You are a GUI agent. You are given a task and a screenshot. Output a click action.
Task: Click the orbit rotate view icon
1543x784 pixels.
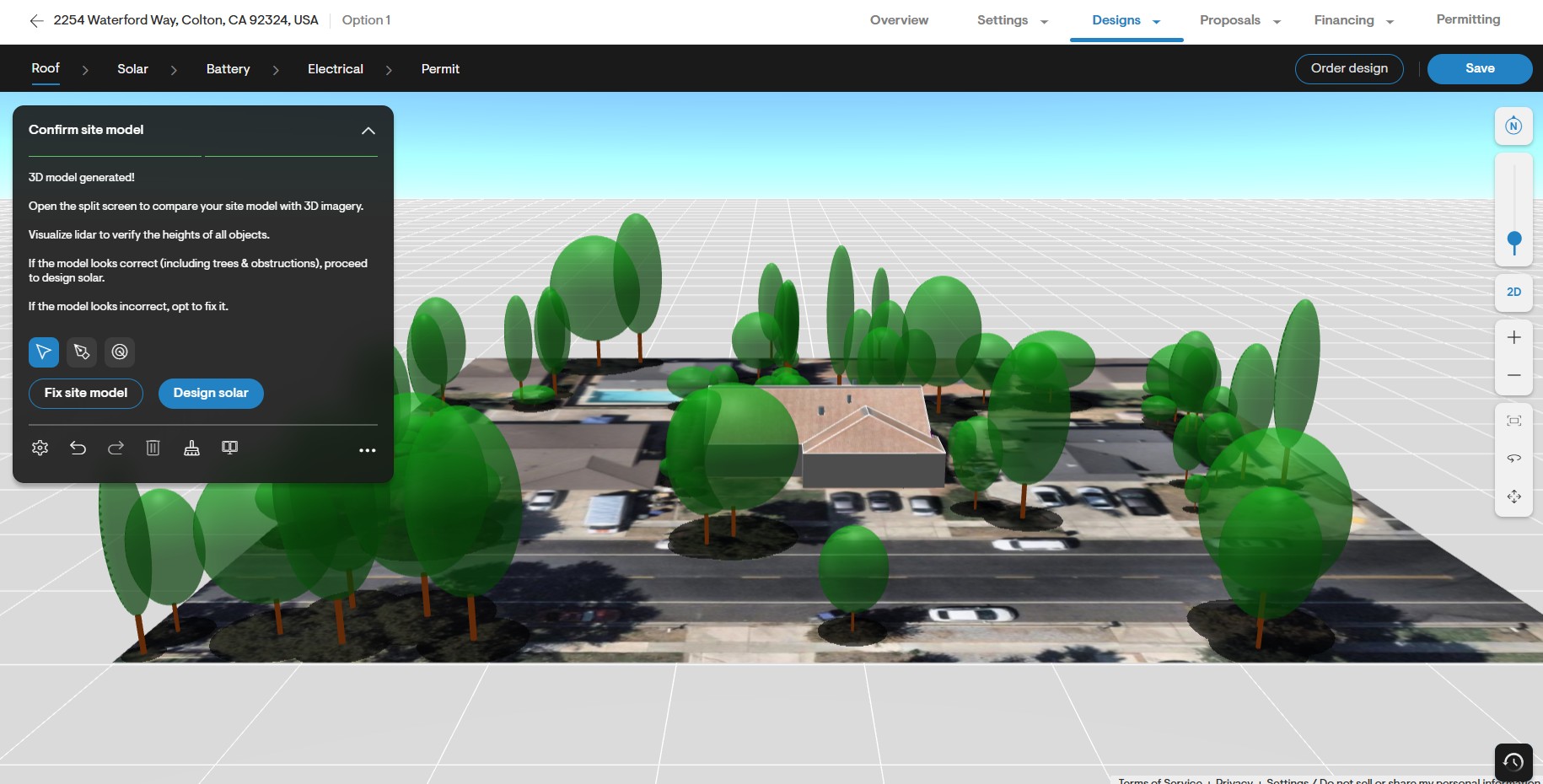click(x=1513, y=459)
